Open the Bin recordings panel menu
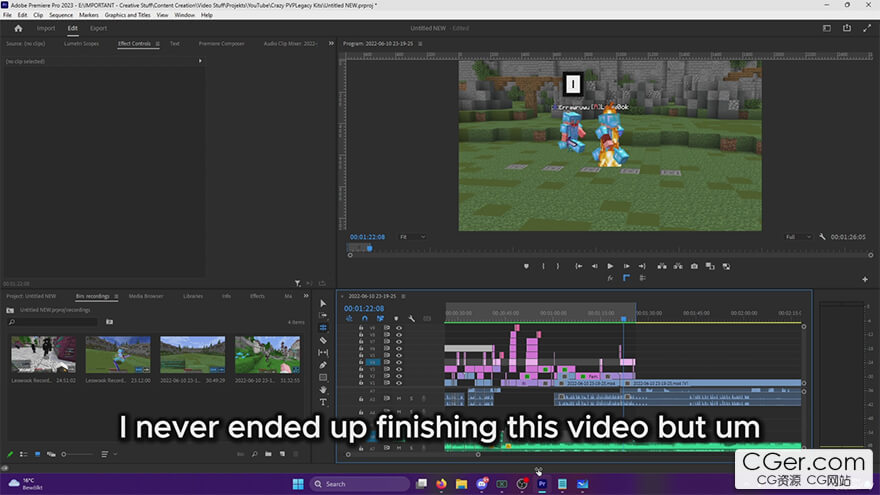880x495 pixels. coord(116,296)
